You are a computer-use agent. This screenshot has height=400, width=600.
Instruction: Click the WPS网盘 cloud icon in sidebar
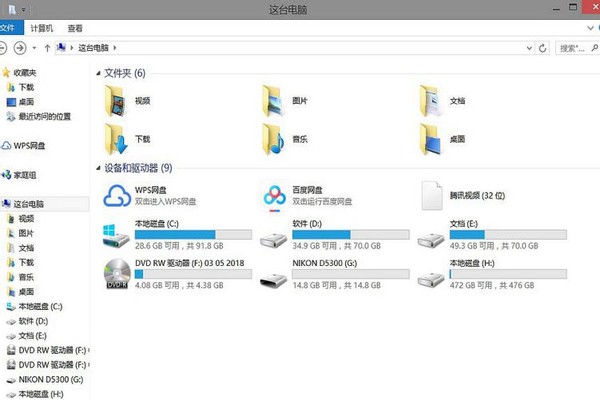6,145
